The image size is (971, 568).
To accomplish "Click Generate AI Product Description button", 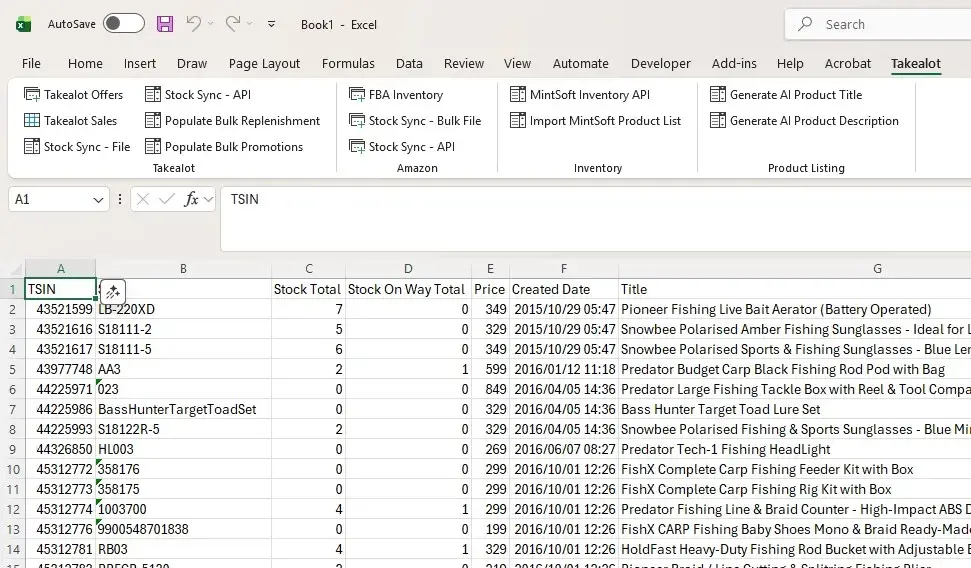I will coord(804,121).
